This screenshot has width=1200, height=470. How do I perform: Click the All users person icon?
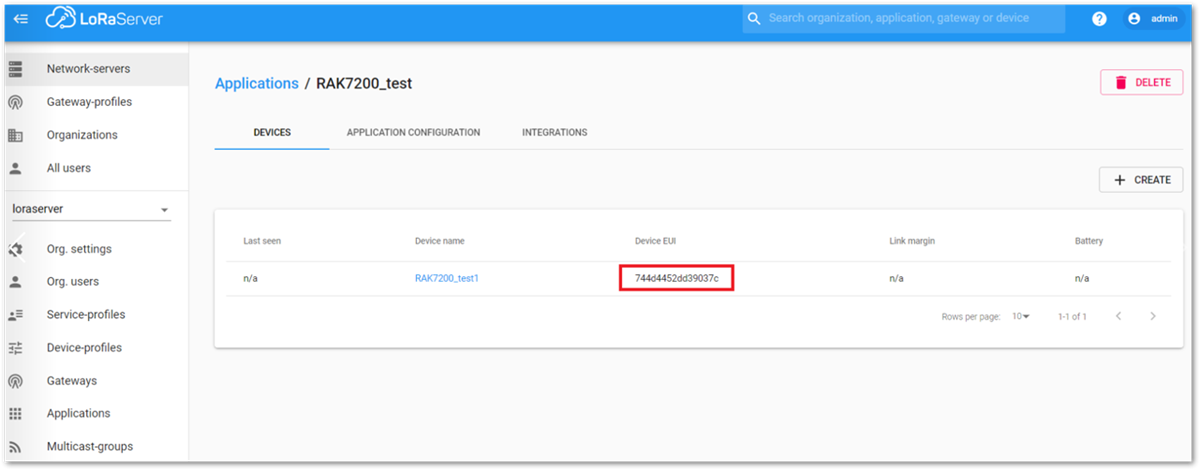click(15, 168)
